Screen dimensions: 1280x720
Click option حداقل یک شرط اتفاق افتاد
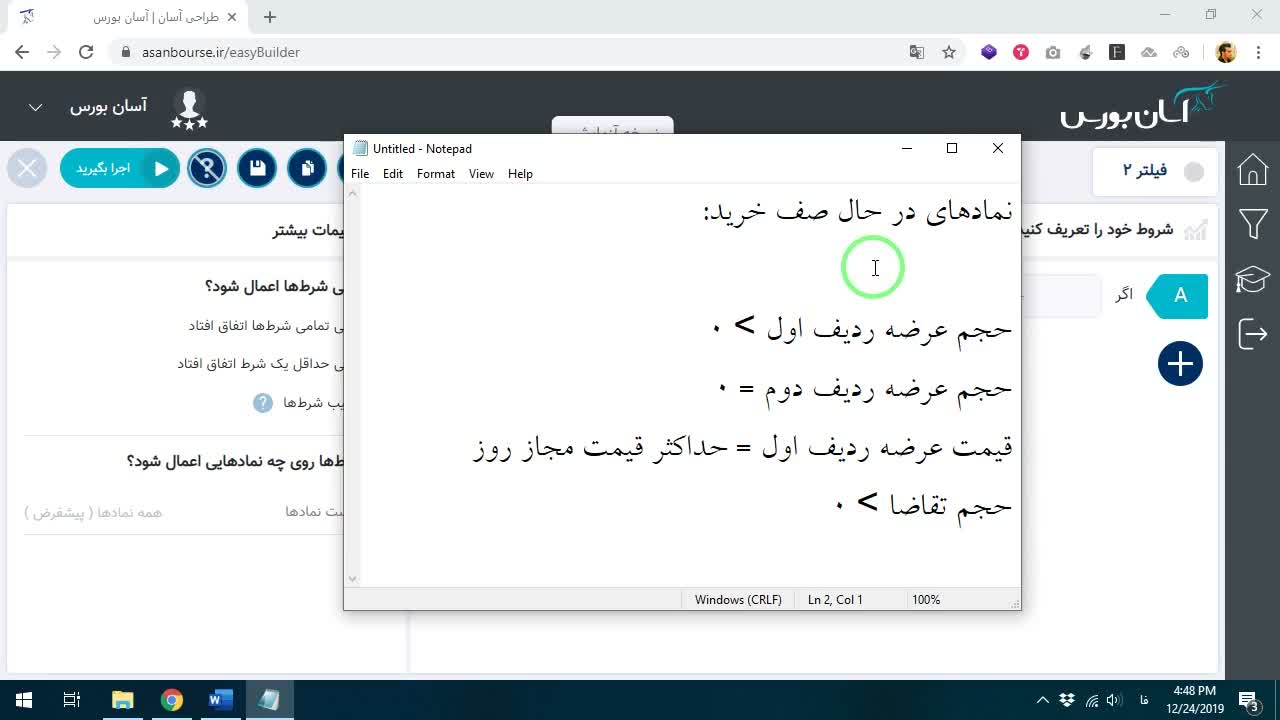click(x=260, y=364)
